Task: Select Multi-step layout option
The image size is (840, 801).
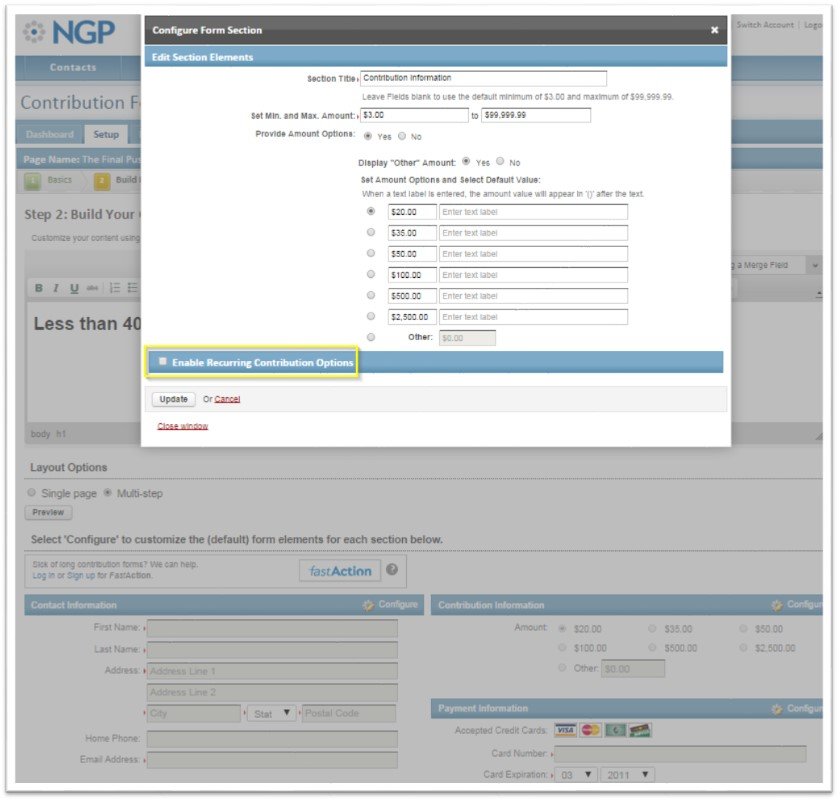Action: point(108,492)
